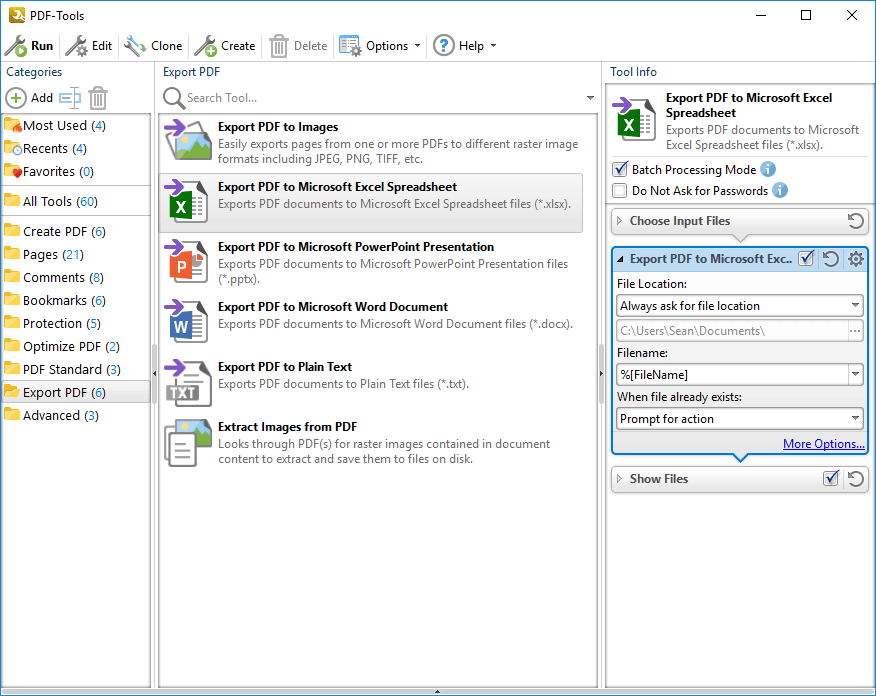Screen dimensions: 876x696
Task: Select the Export to Excel Spreadsheet icon
Action: pyautogui.click(x=188, y=201)
